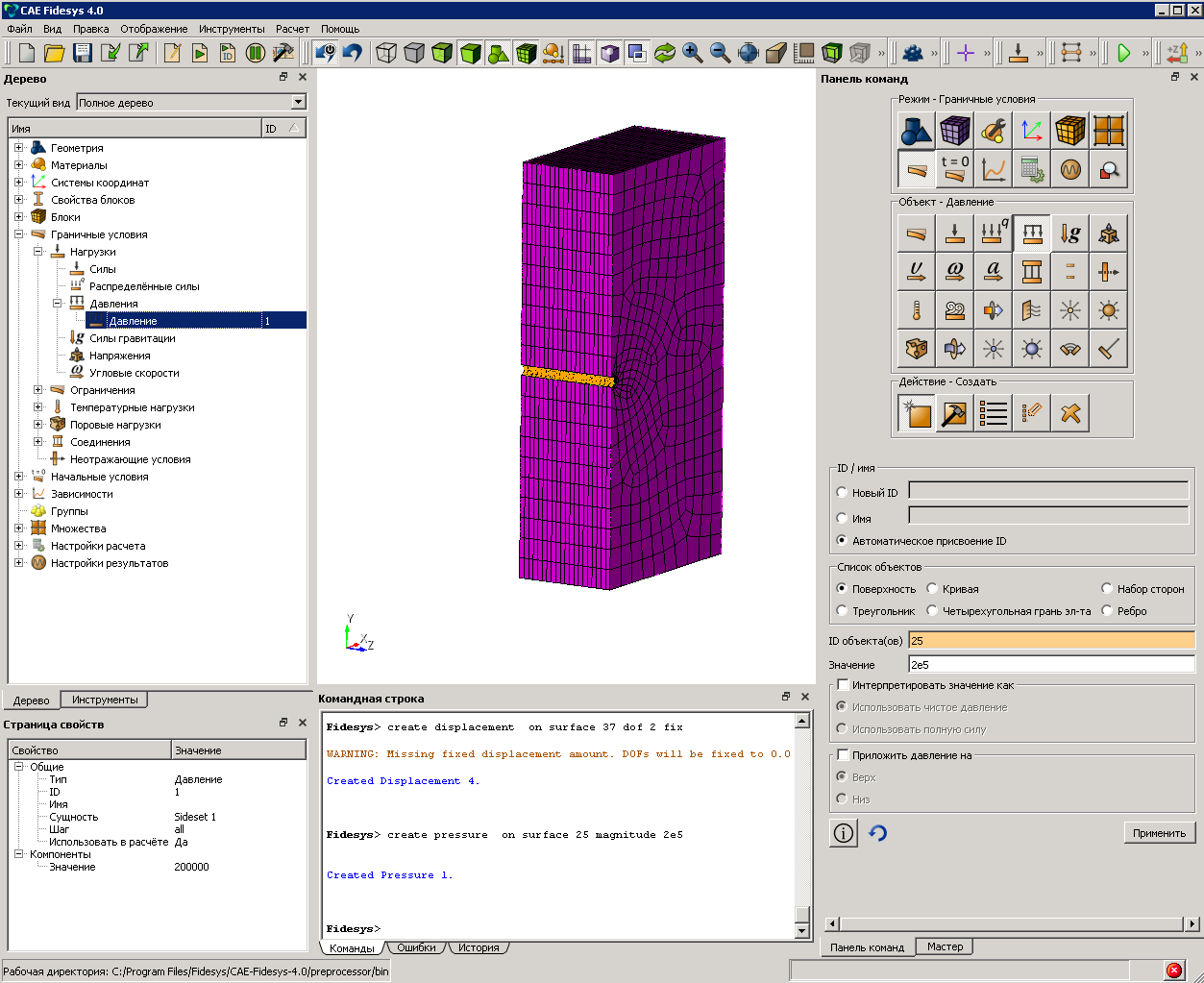Viewport: 1204px width, 983px height.
Task: Select initial conditions 't = 0' icon
Action: (955, 168)
